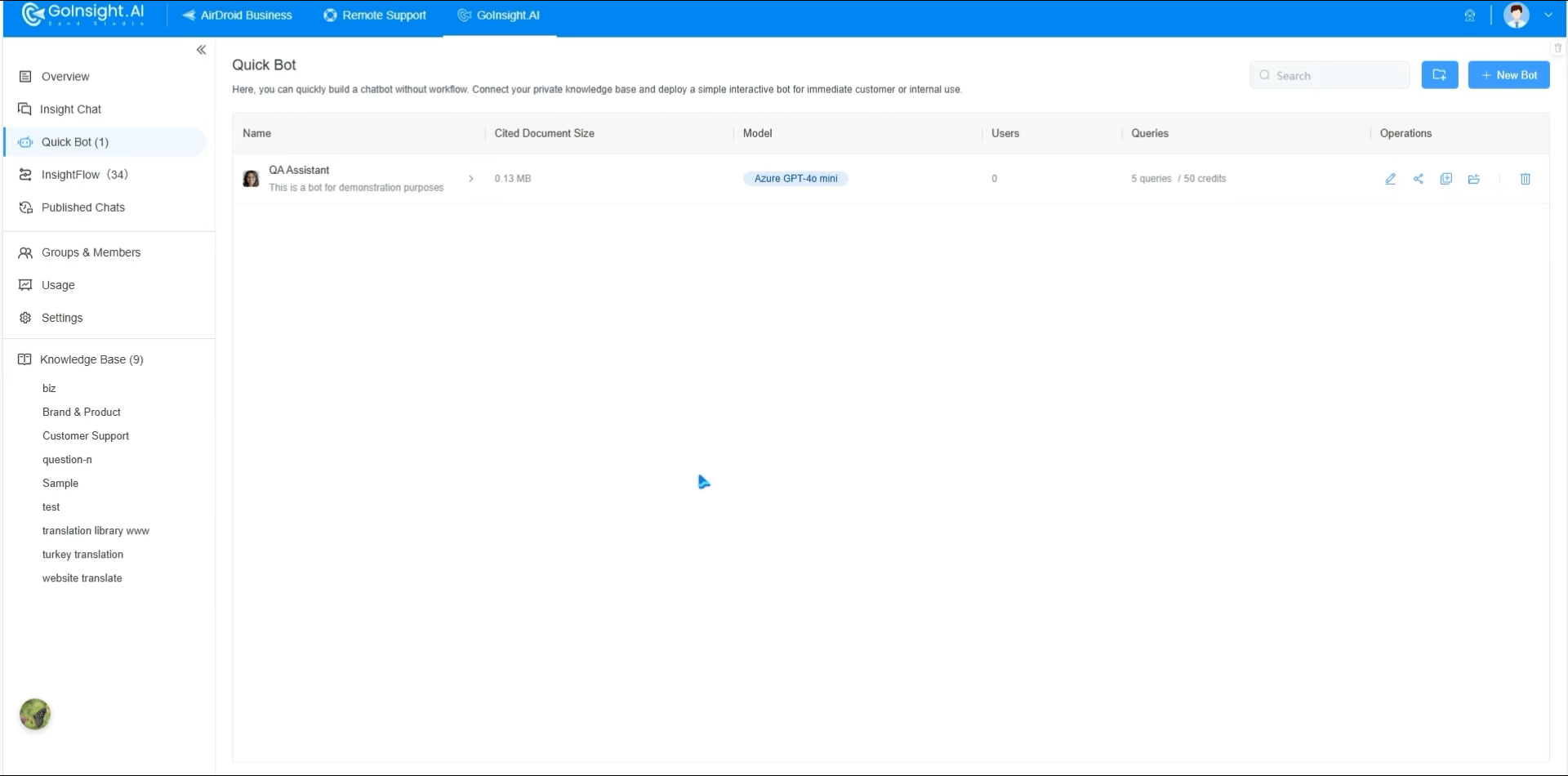Viewport: 1568px width, 776px height.
Task: Open the question-n knowledge base
Action: pos(67,460)
